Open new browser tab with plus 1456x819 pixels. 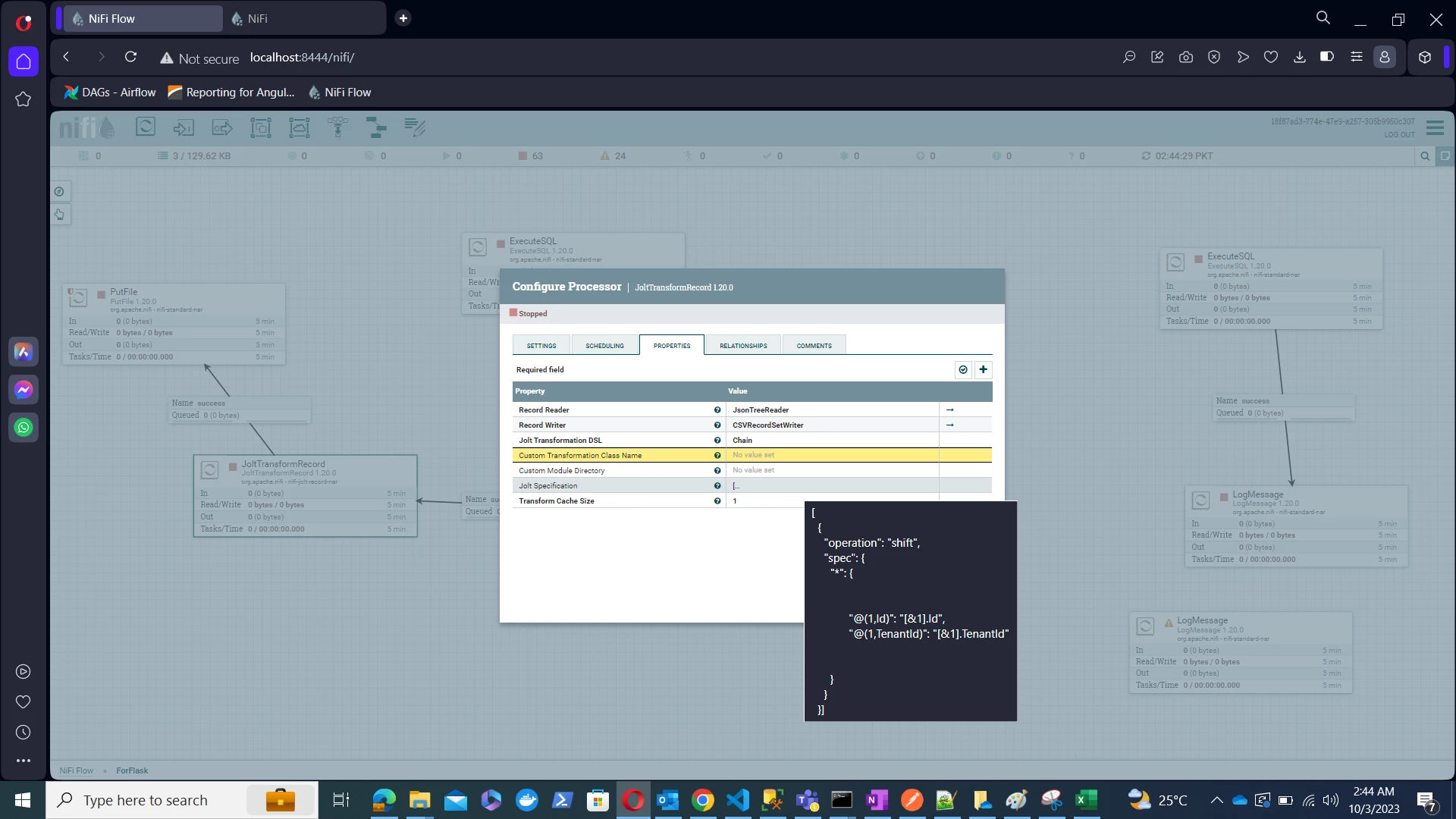point(403,18)
